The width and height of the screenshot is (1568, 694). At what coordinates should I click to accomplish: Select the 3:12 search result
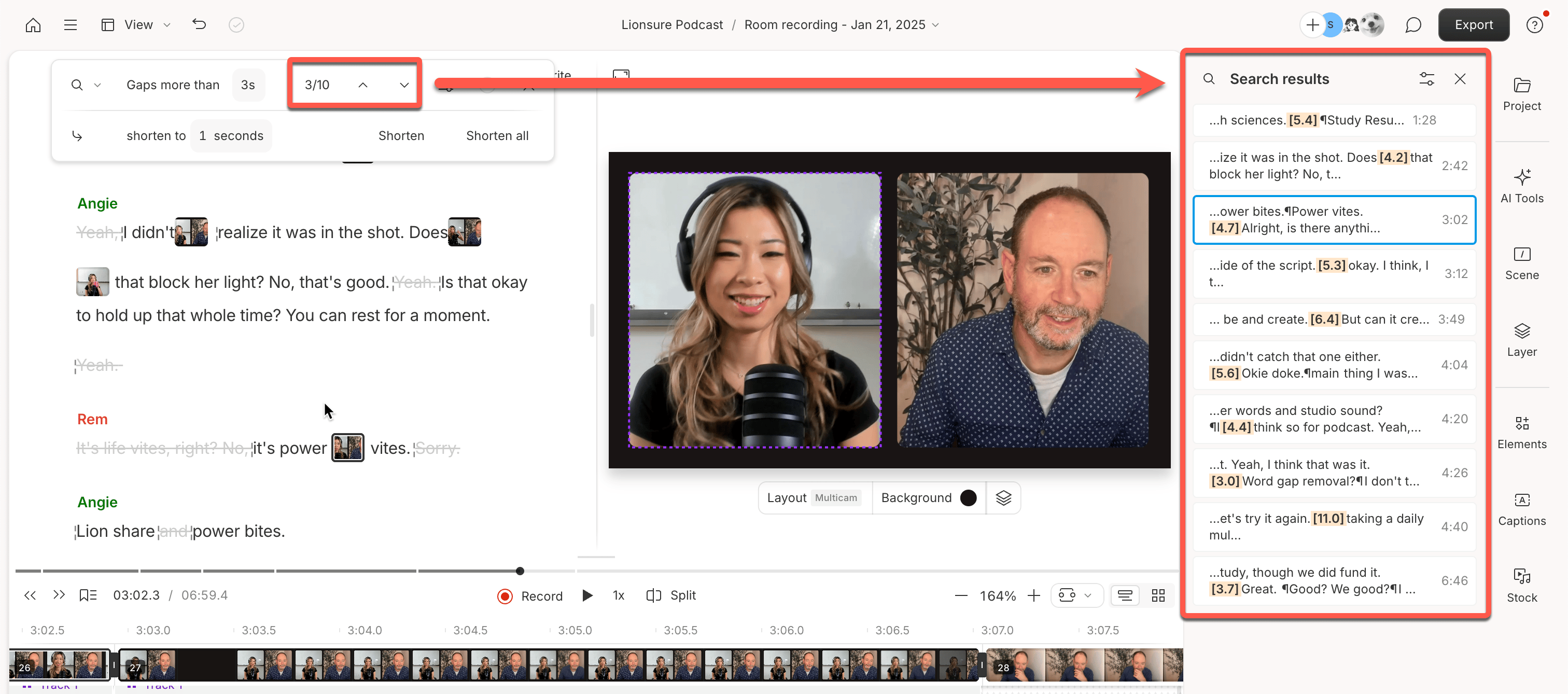pos(1334,274)
